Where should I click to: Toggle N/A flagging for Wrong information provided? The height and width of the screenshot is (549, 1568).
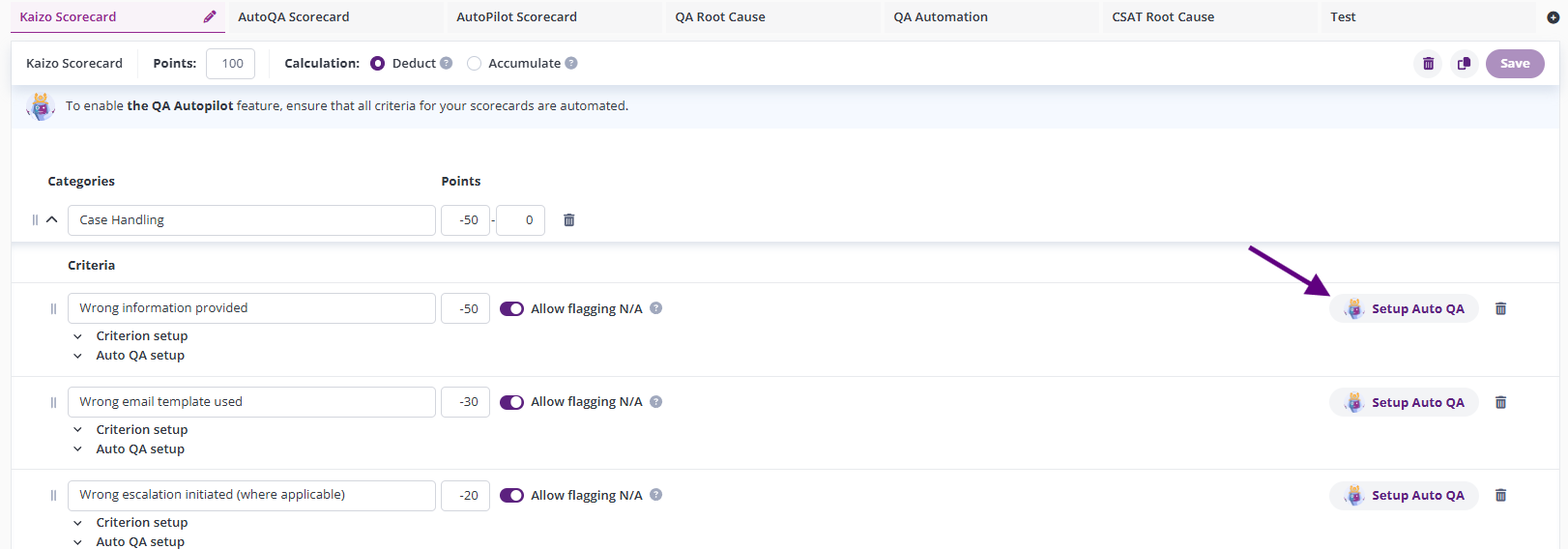coord(511,308)
